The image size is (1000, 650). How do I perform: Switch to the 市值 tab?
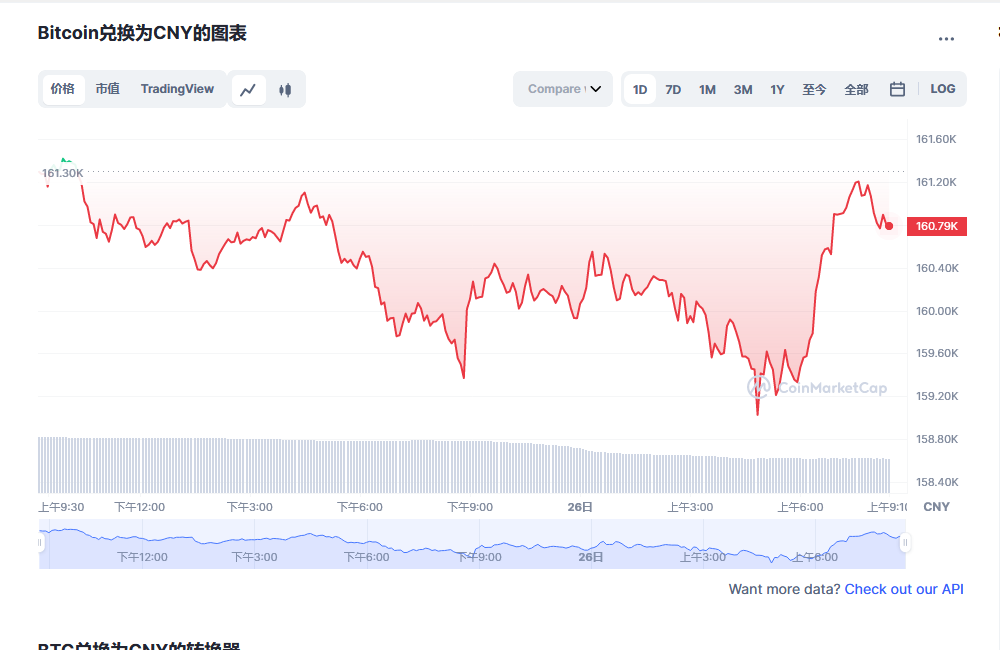(107, 89)
